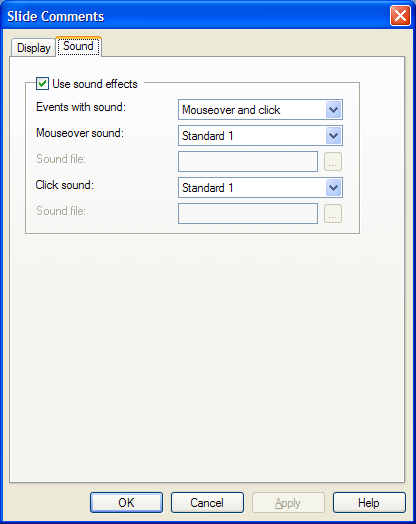Click the Apply button

[288, 503]
